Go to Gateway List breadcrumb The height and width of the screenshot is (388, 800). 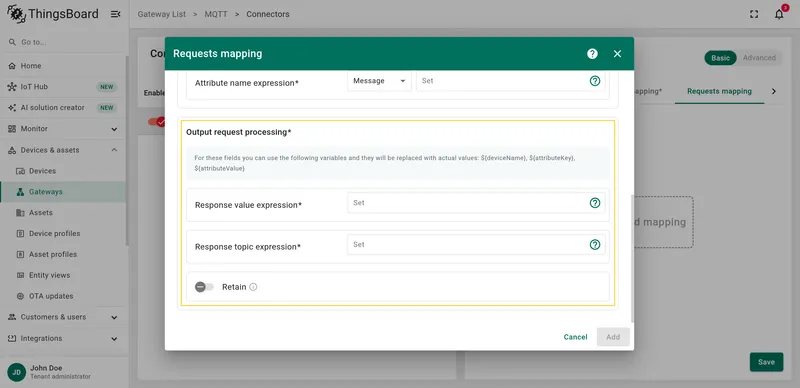coord(162,14)
